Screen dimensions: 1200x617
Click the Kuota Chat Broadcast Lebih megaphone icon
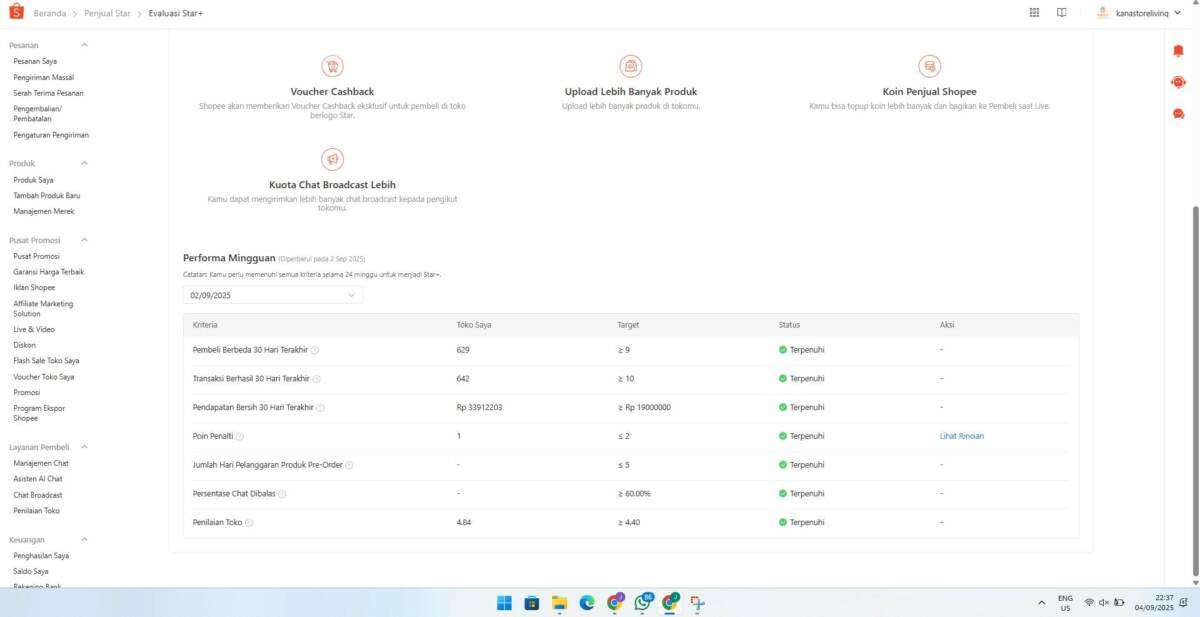(332, 159)
